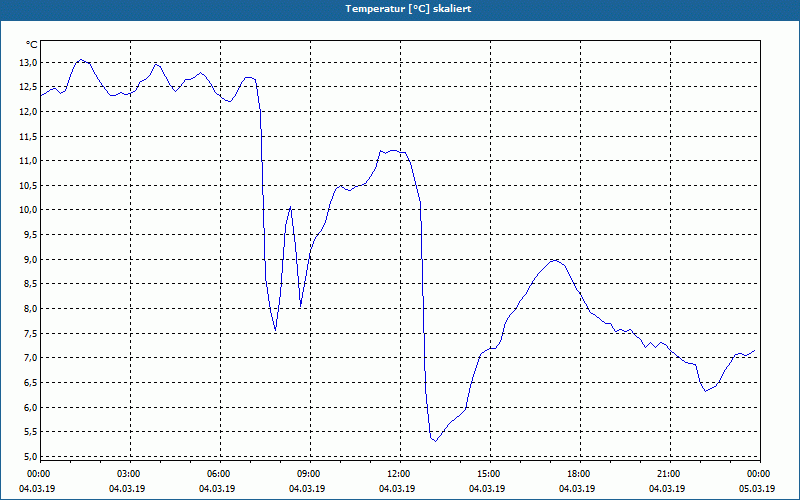Click the 10,5 y-axis value
800x500 pixels.
click(28, 186)
